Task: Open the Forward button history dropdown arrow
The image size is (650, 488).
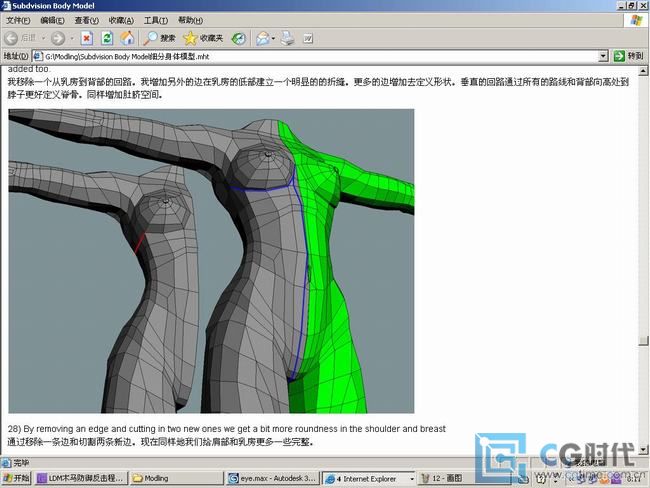Action: click(x=72, y=39)
